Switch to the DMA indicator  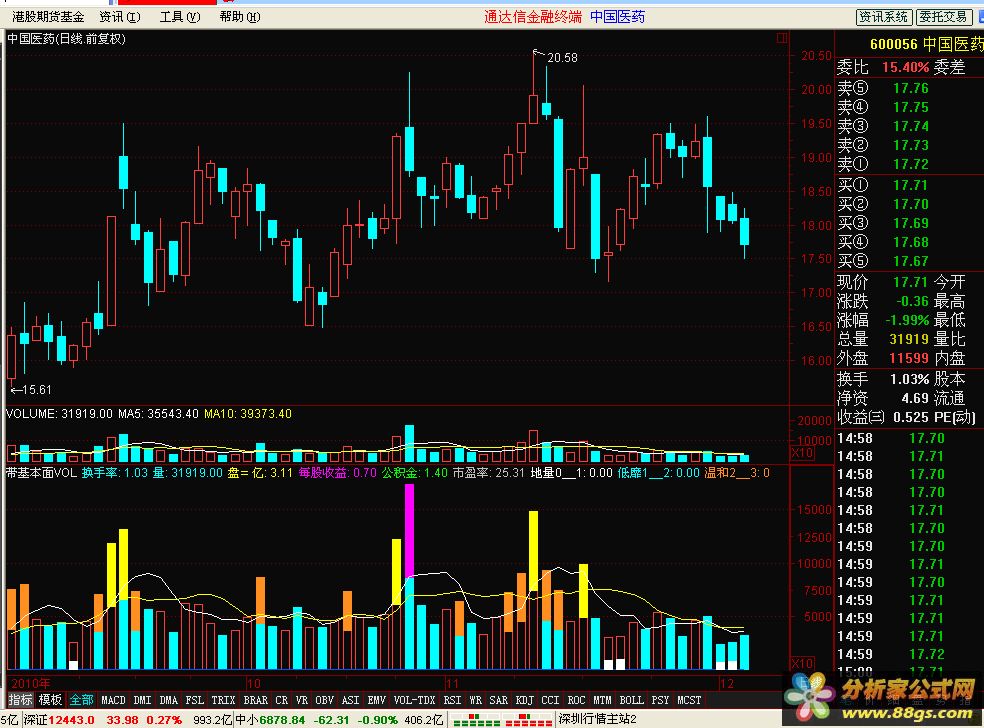[168, 700]
